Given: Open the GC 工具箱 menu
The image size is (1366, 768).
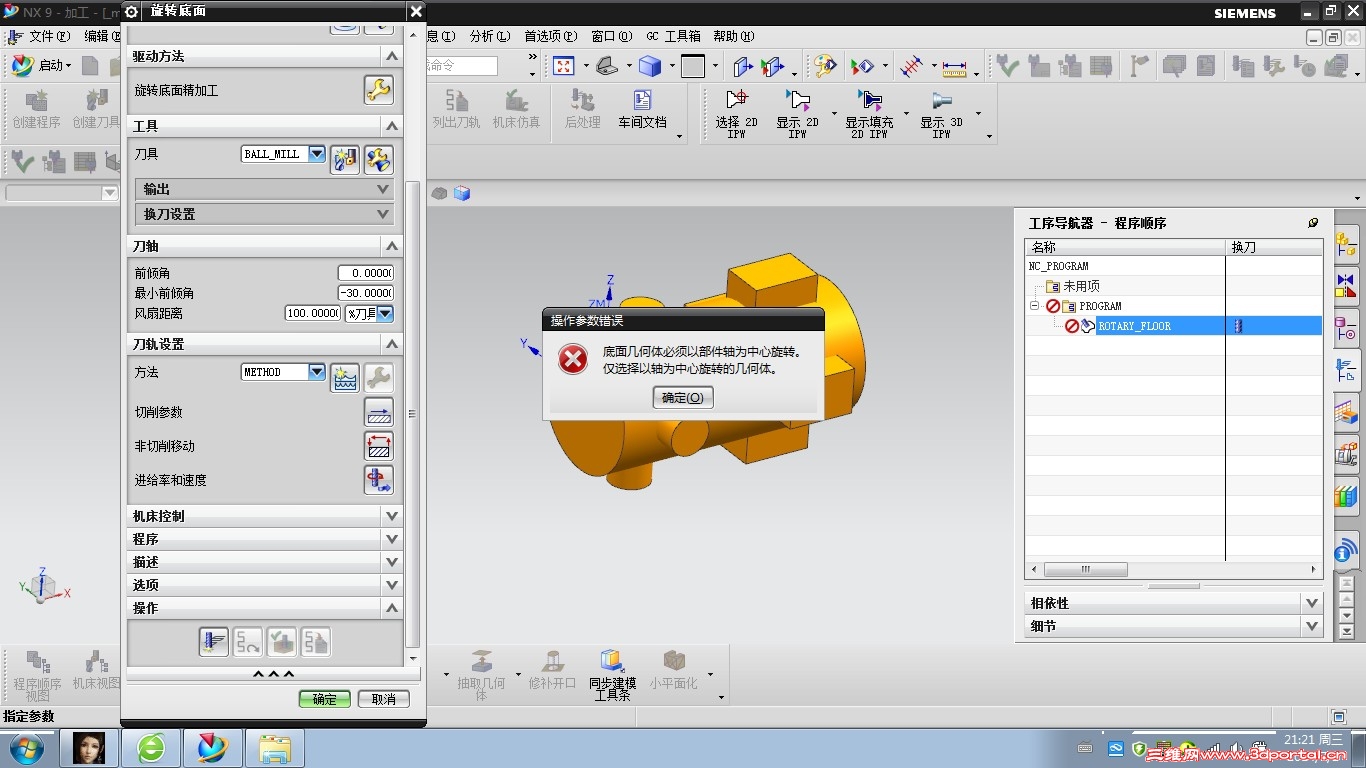Looking at the screenshot, I should (673, 36).
